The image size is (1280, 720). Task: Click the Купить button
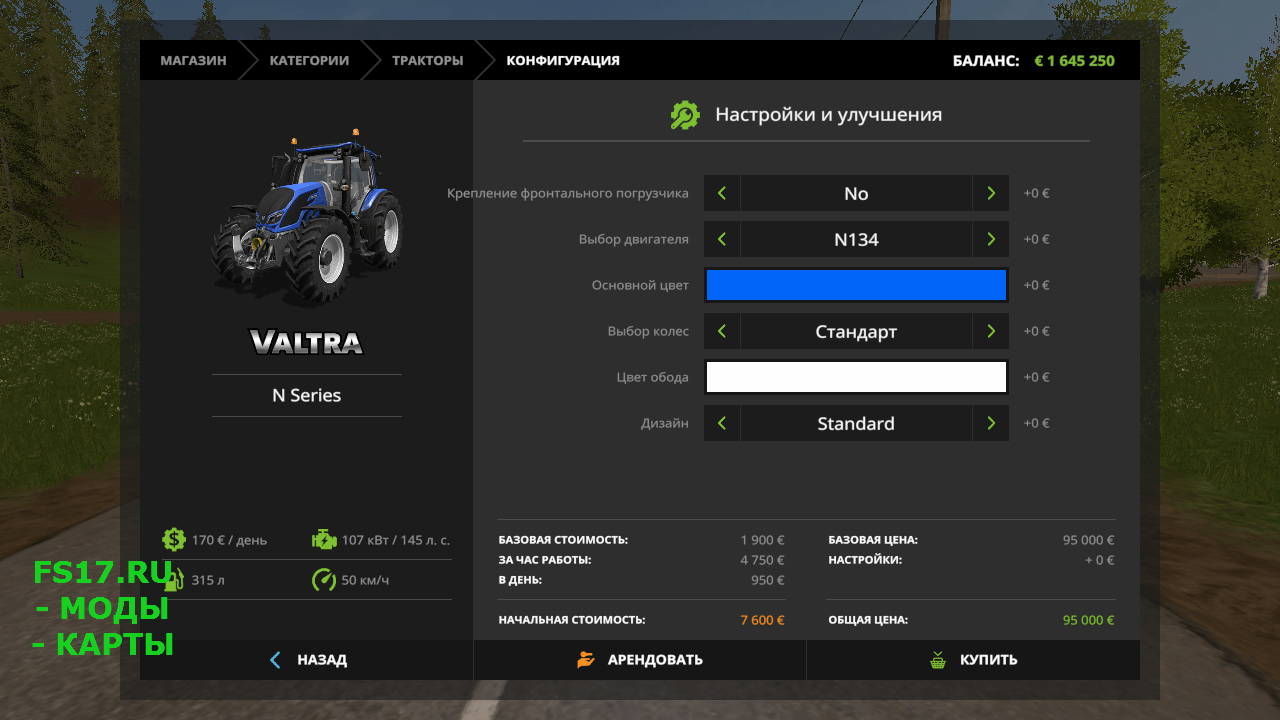click(973, 660)
